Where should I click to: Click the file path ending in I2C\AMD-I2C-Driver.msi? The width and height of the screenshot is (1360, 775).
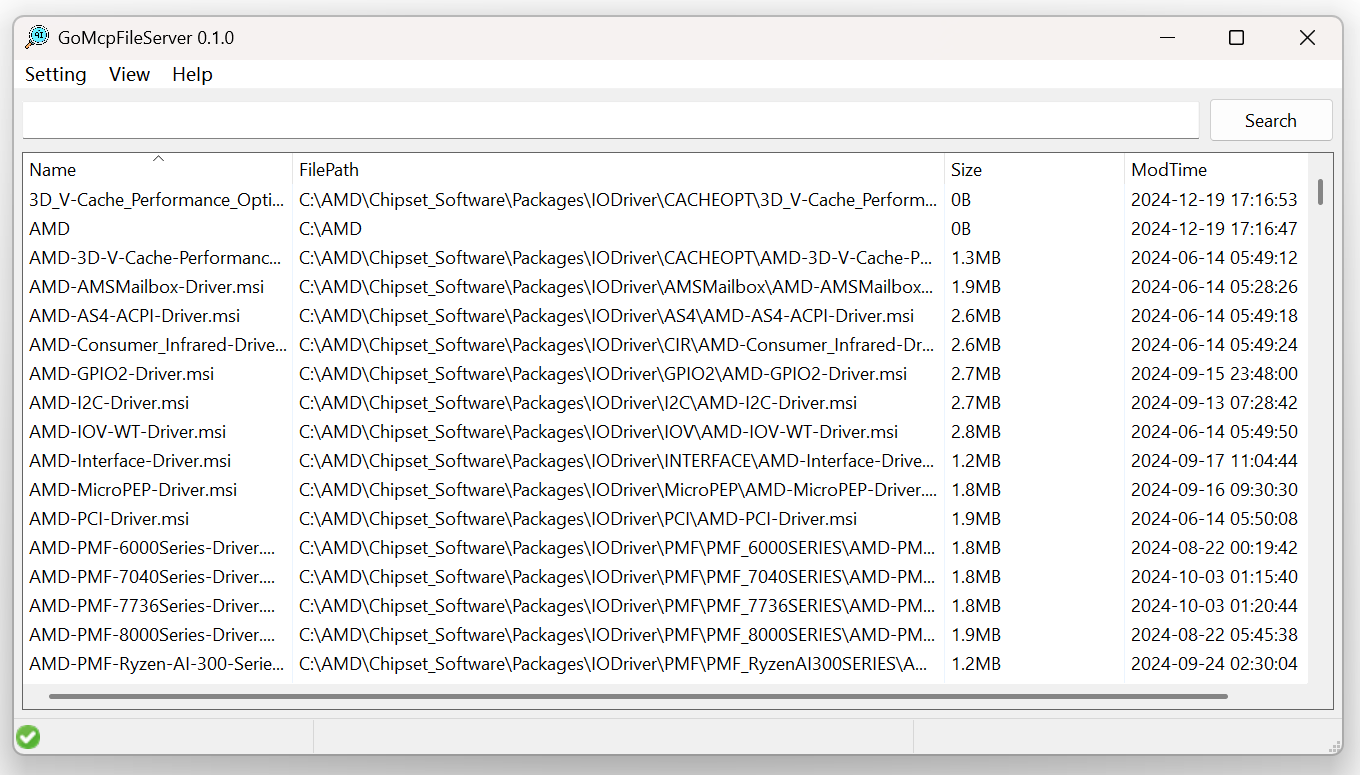(x=578, y=403)
